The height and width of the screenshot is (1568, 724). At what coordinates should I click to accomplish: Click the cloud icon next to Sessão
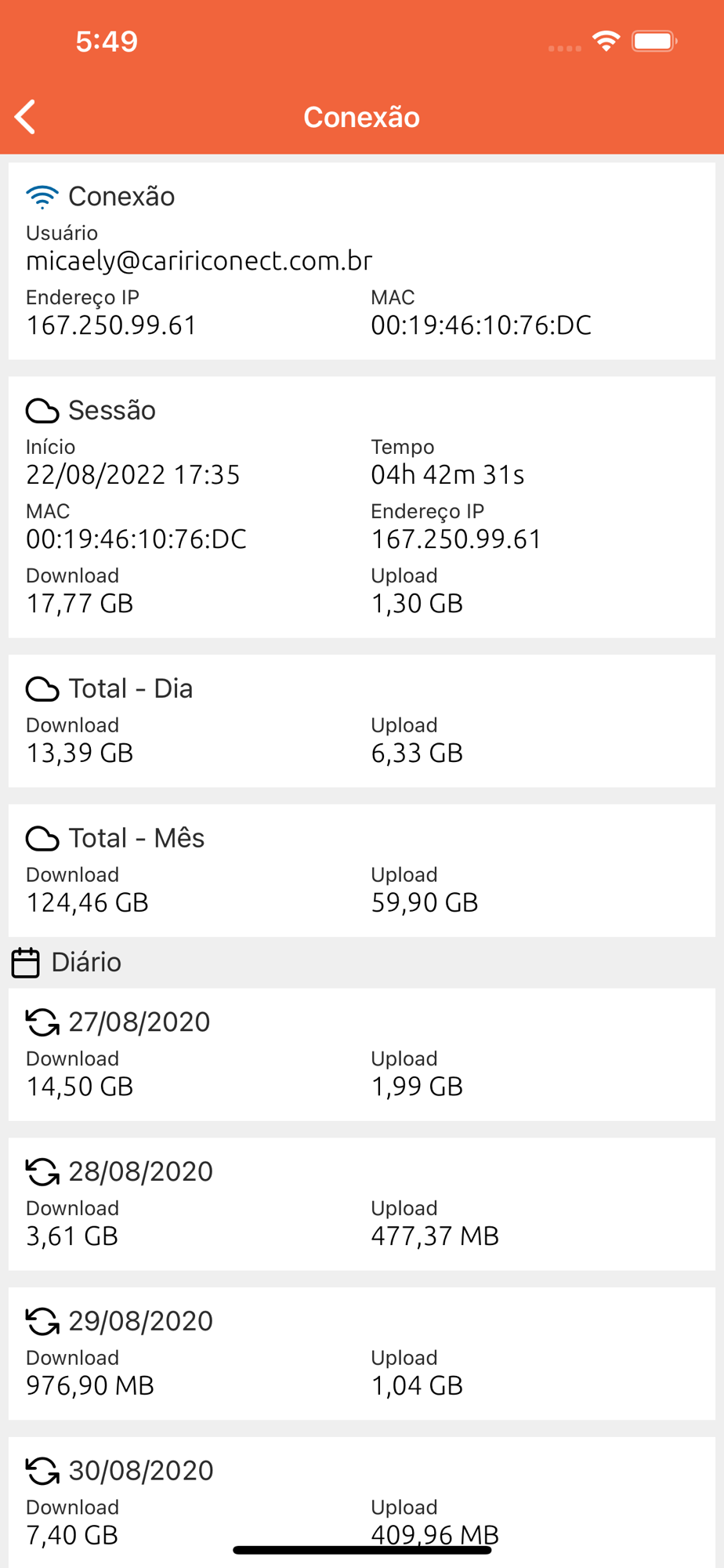42,410
